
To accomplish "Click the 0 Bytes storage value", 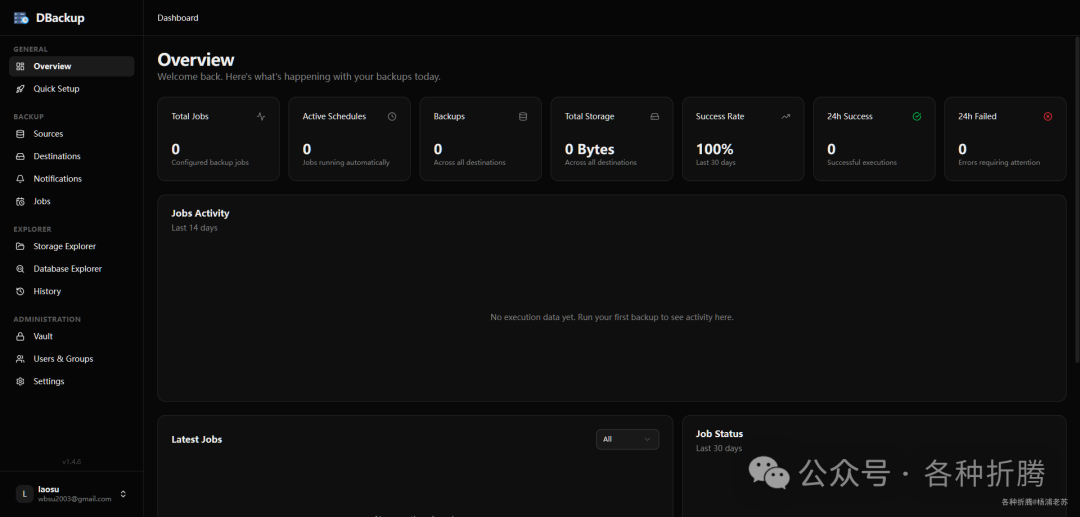I will 590,149.
